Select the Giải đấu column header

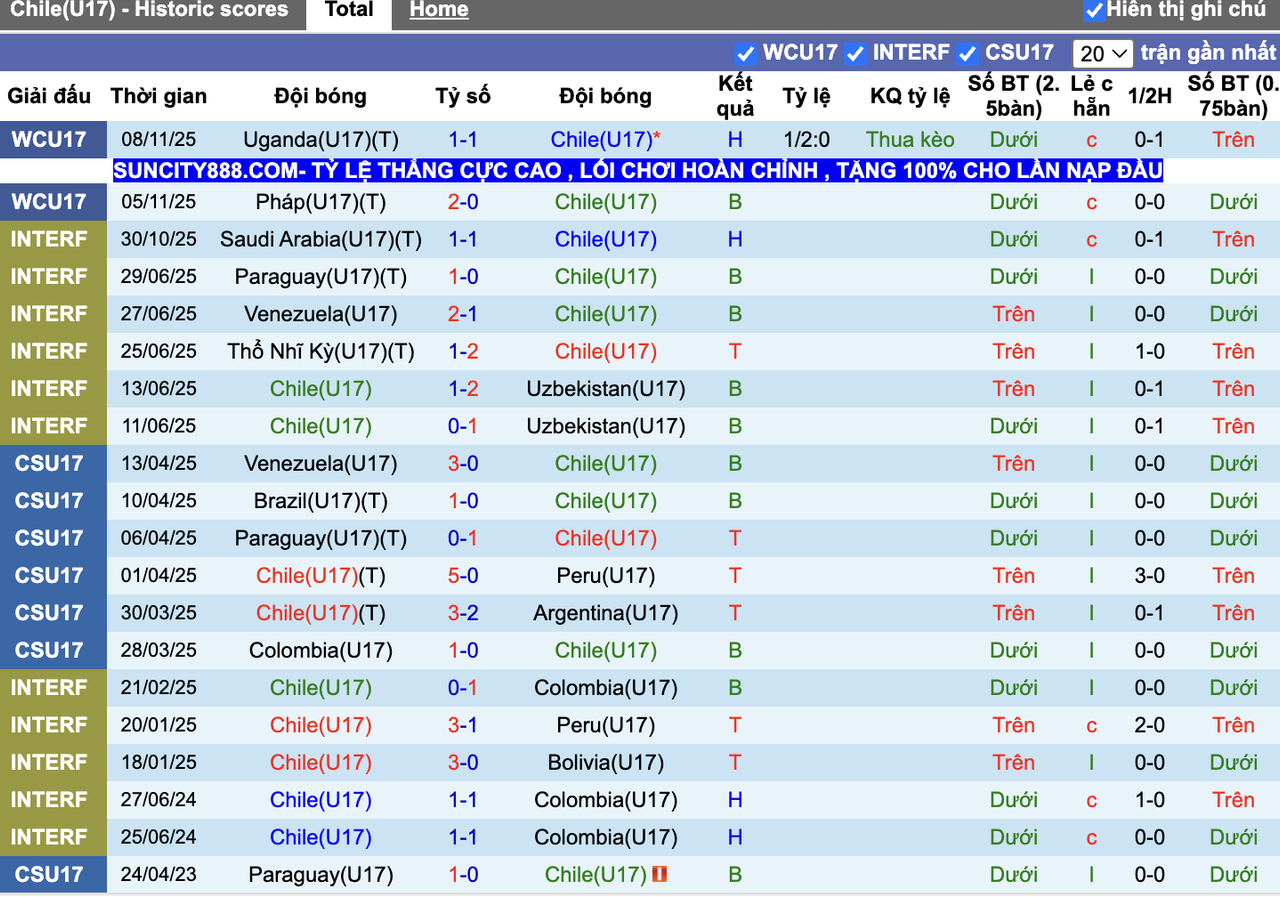pyautogui.click(x=49, y=96)
